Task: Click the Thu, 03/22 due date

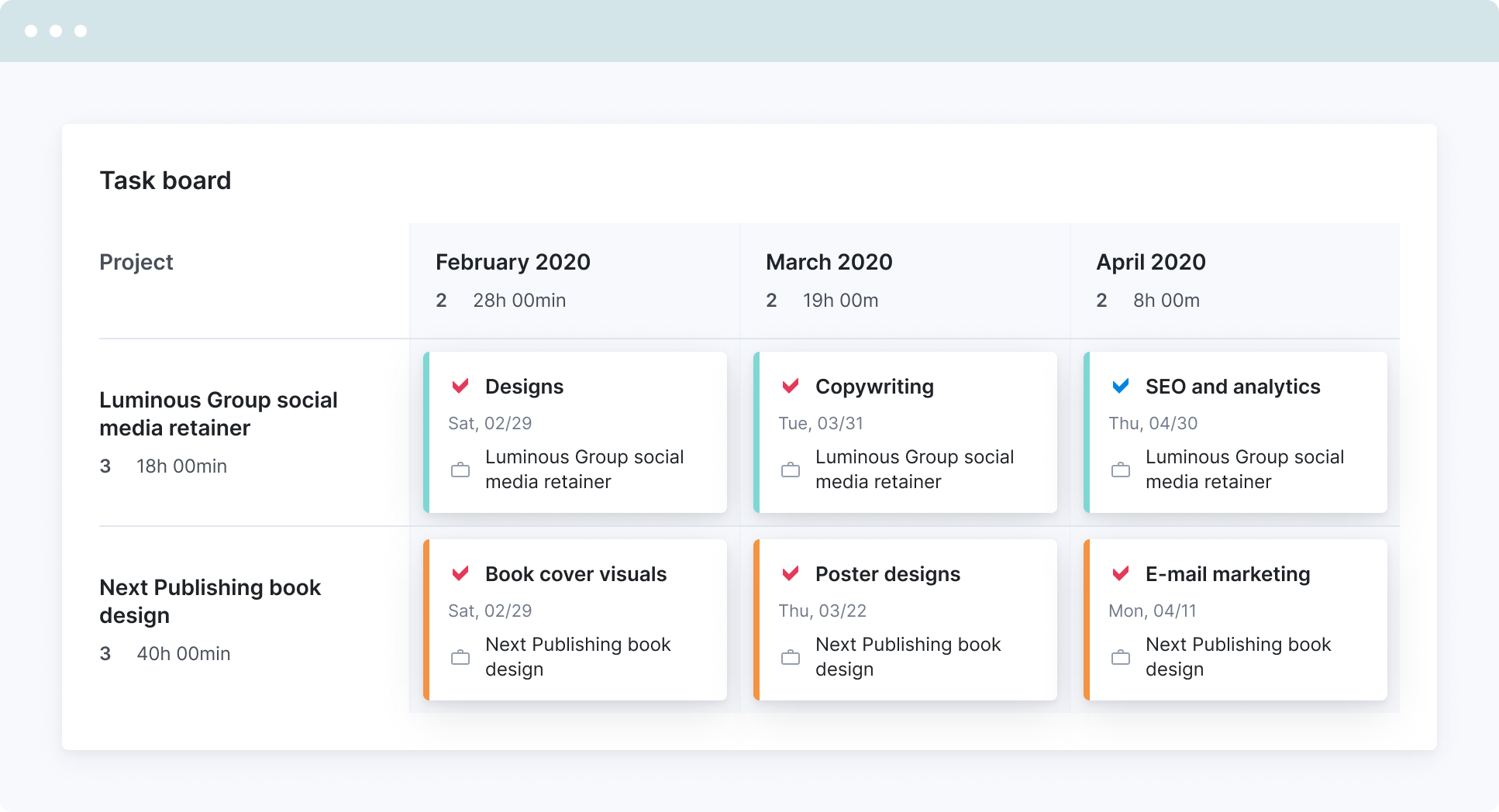Action: (x=822, y=611)
